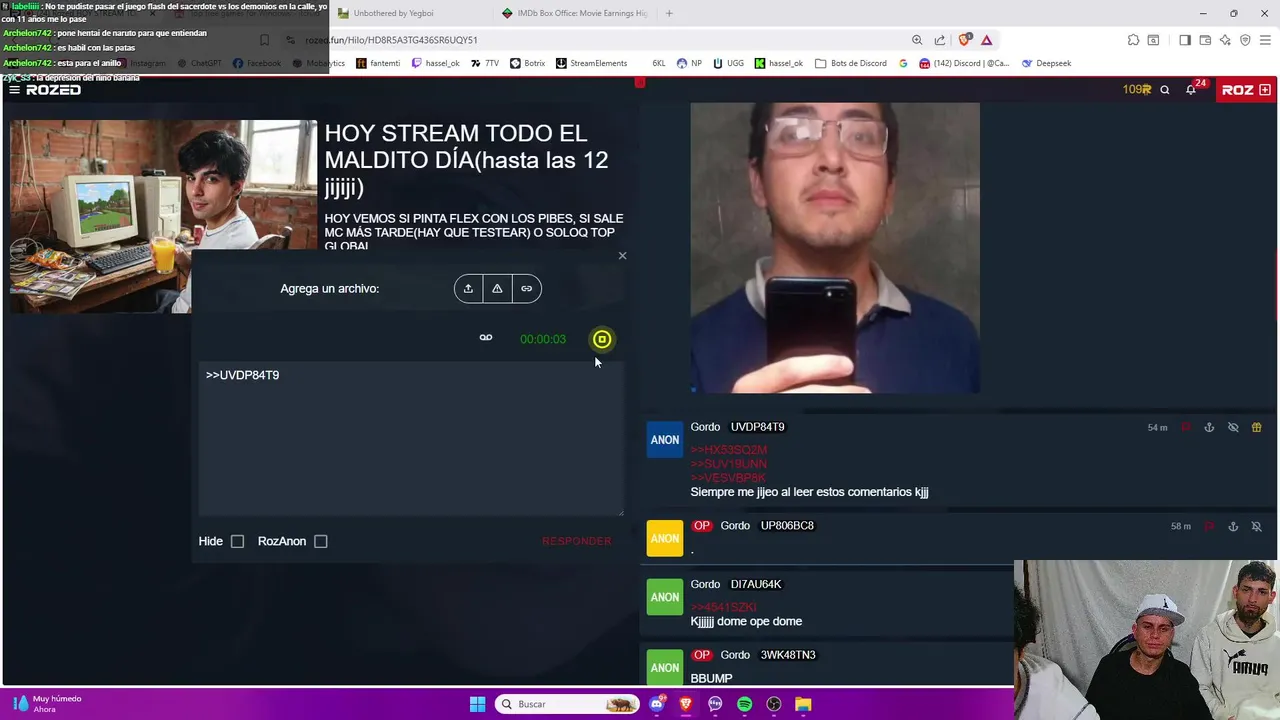Report comment UVDP84T9 with flag icon

(1186, 427)
